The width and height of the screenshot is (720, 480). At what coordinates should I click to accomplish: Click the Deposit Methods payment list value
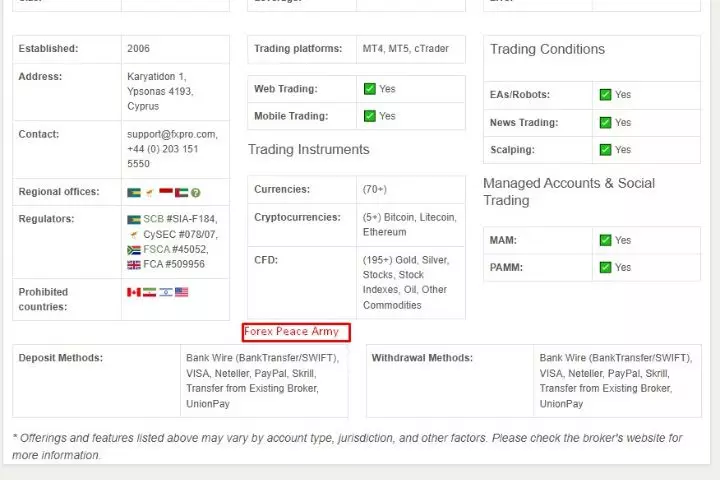[263, 381]
